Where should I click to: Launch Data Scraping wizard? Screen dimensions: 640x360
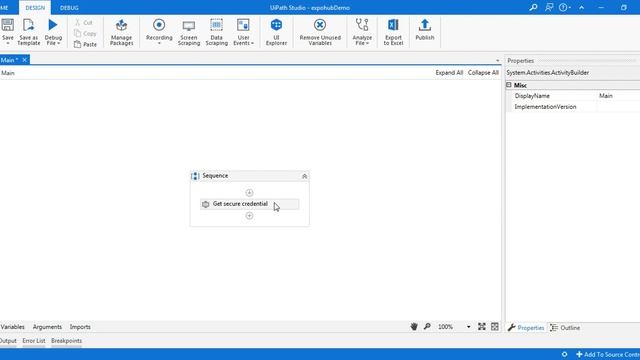click(x=216, y=31)
